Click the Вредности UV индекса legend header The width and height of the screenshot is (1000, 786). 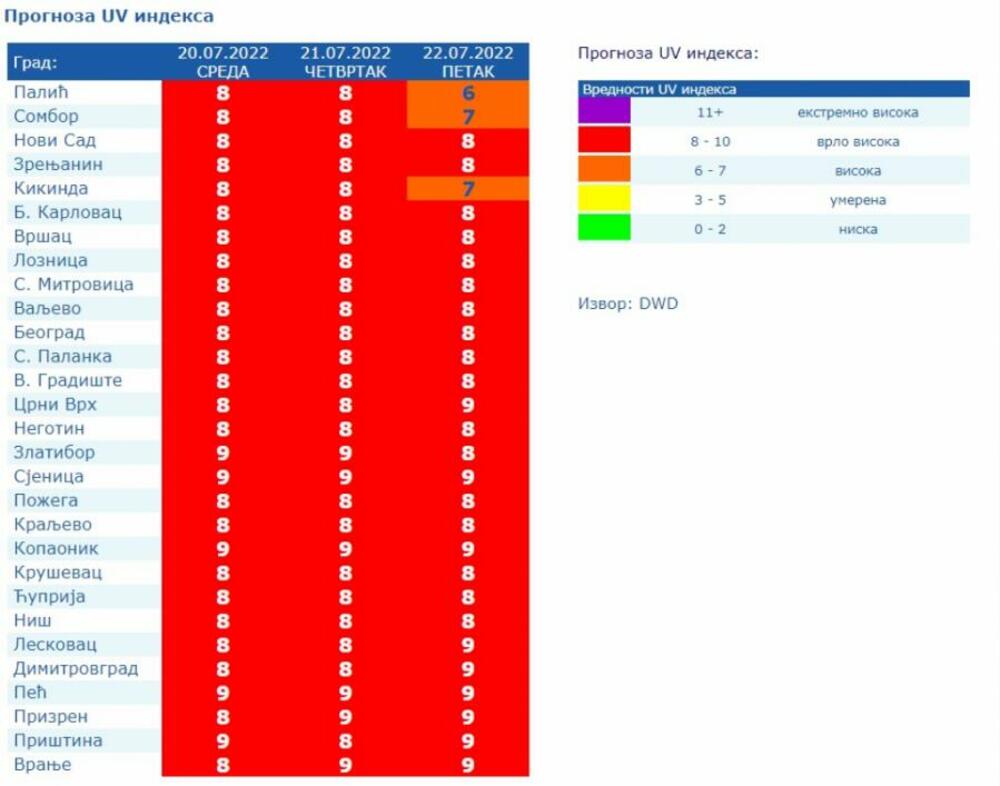[659, 89]
